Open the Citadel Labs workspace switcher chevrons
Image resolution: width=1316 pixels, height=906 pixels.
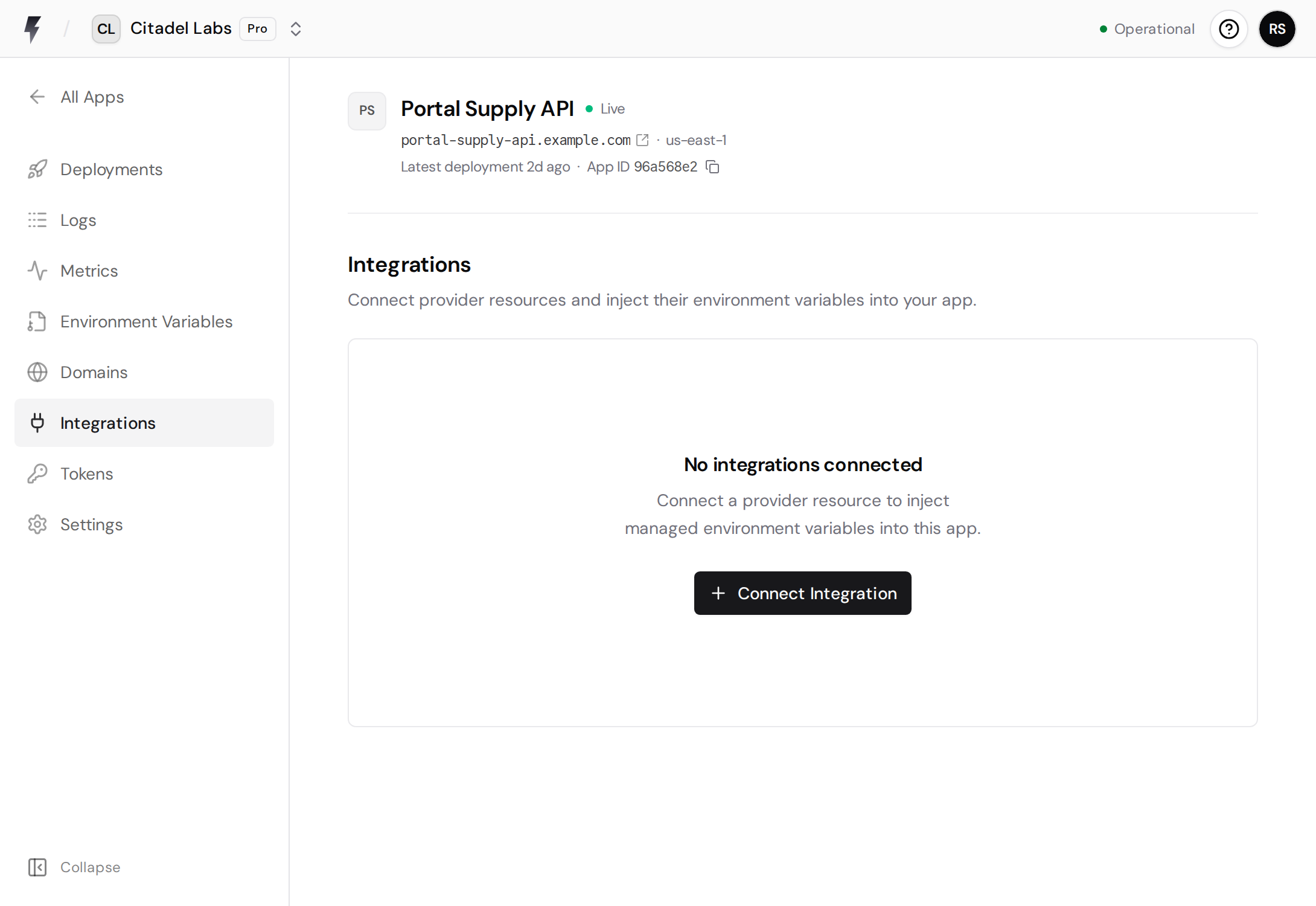pos(296,29)
